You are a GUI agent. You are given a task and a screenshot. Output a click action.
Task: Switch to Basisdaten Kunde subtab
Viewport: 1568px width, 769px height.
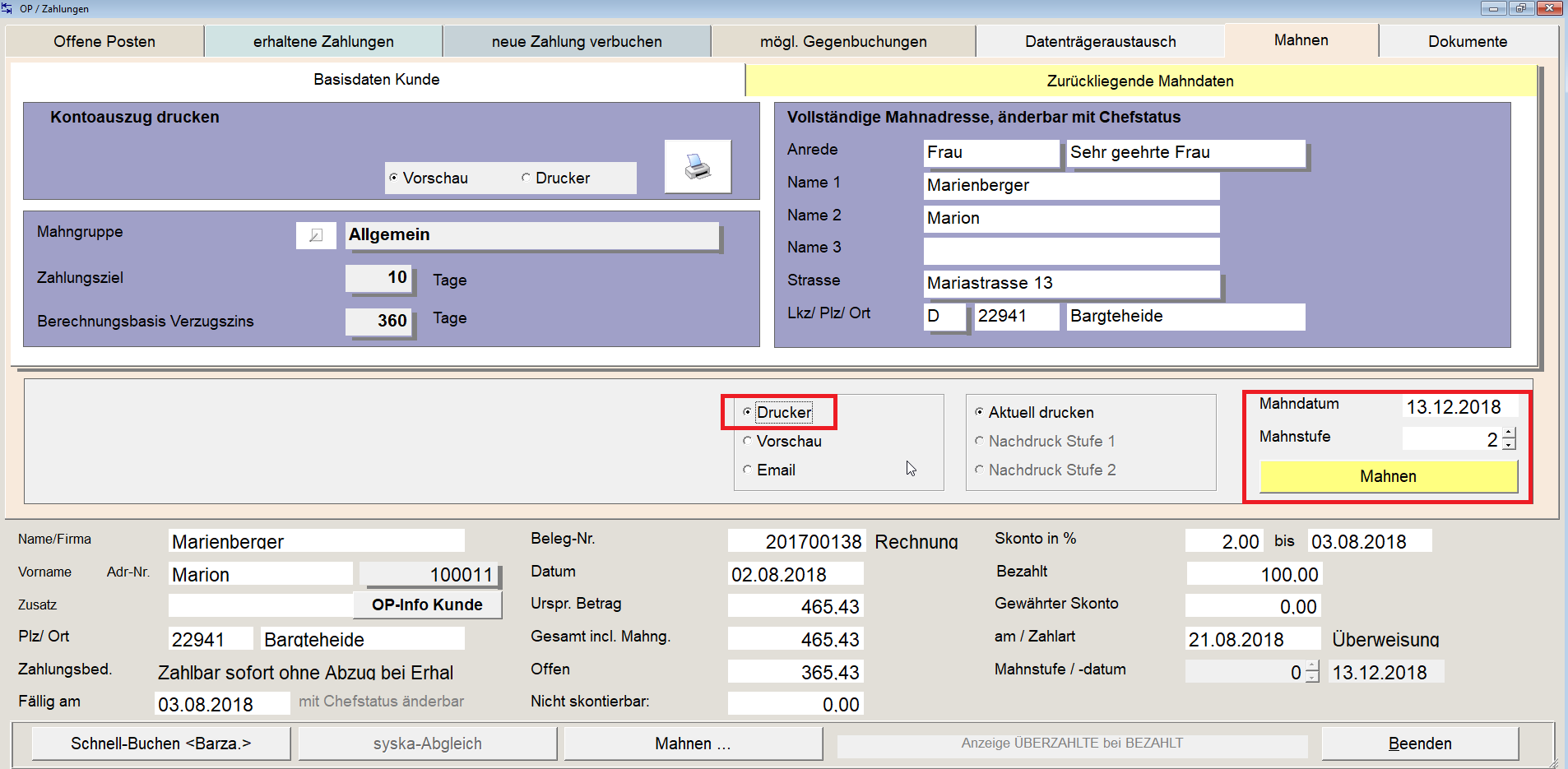coord(377,80)
